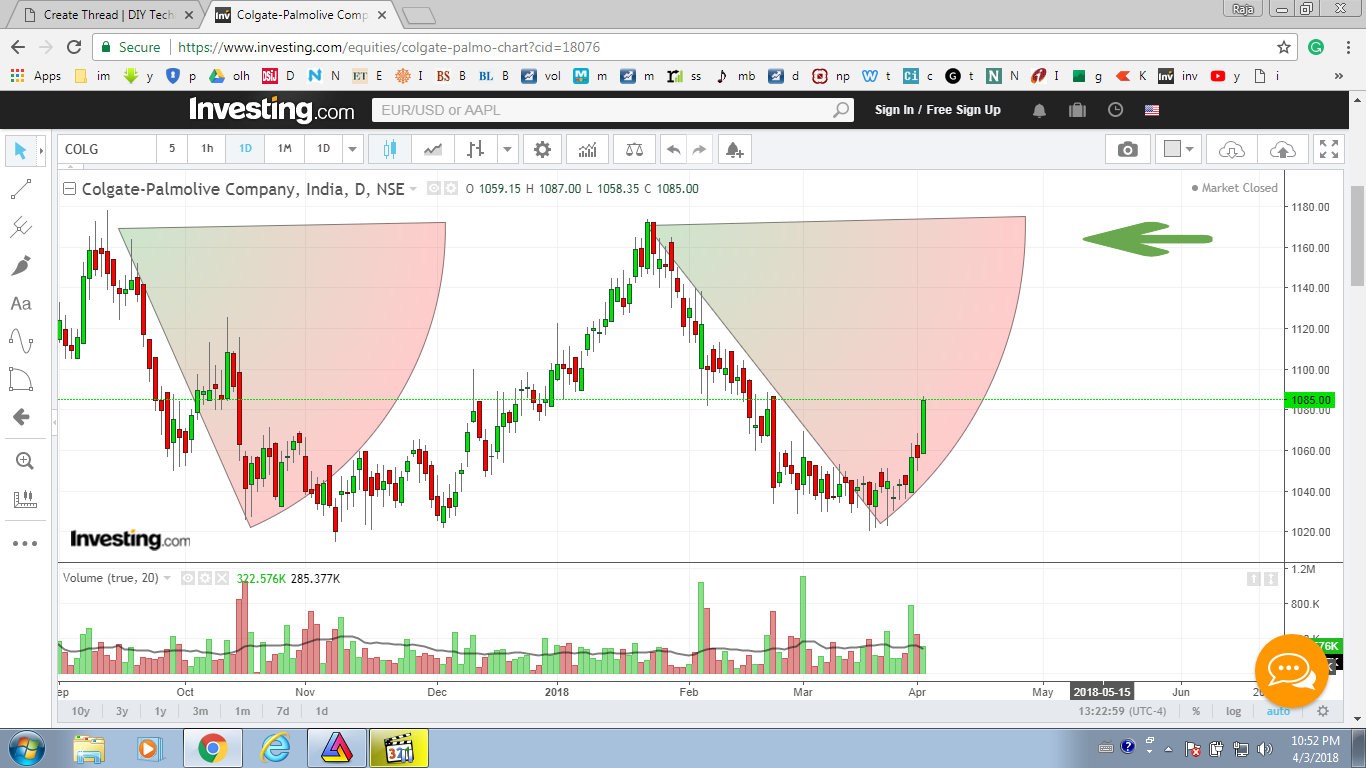Select the trend line drawing tool

pyautogui.click(x=20, y=189)
